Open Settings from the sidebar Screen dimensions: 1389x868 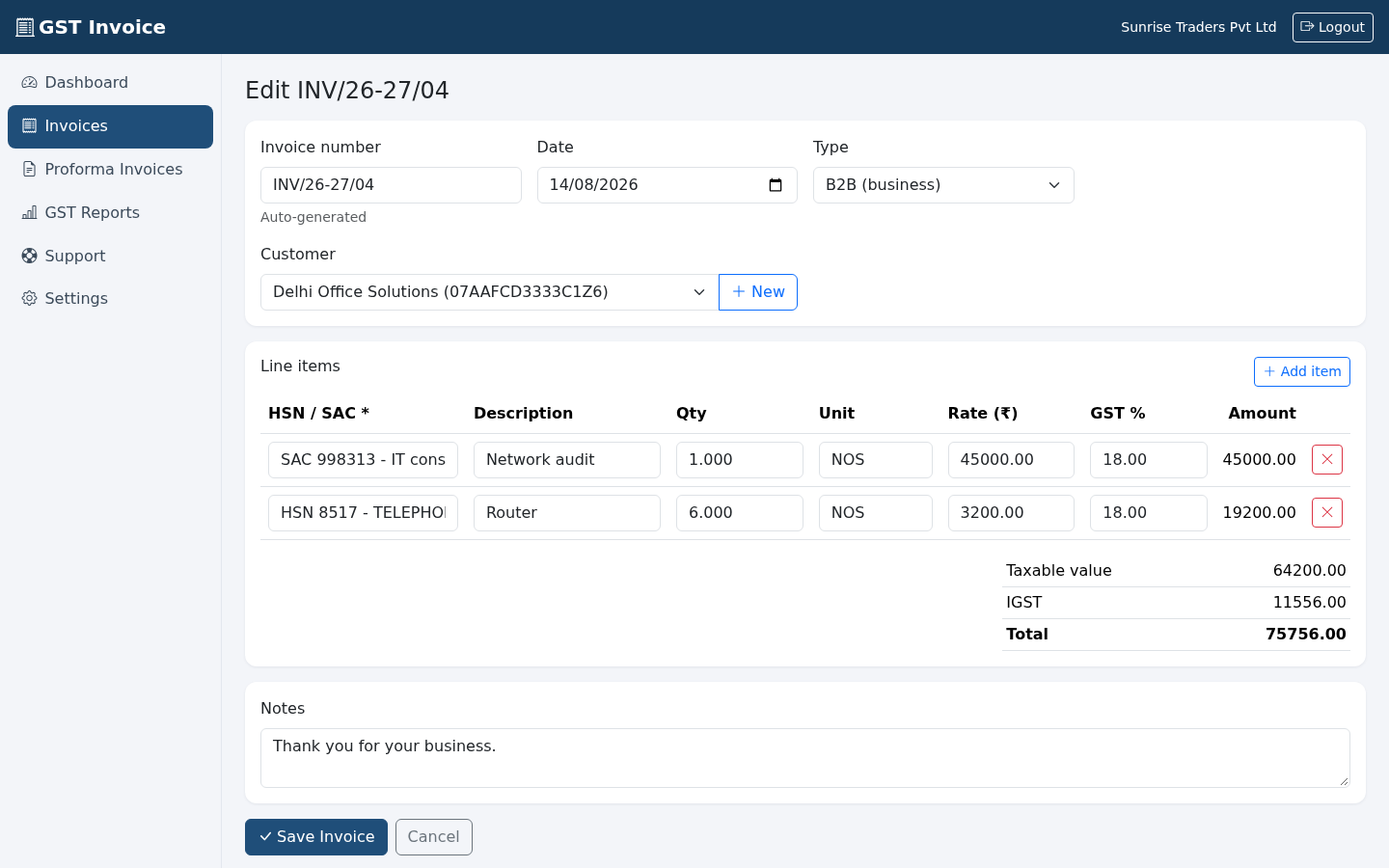tap(110, 299)
